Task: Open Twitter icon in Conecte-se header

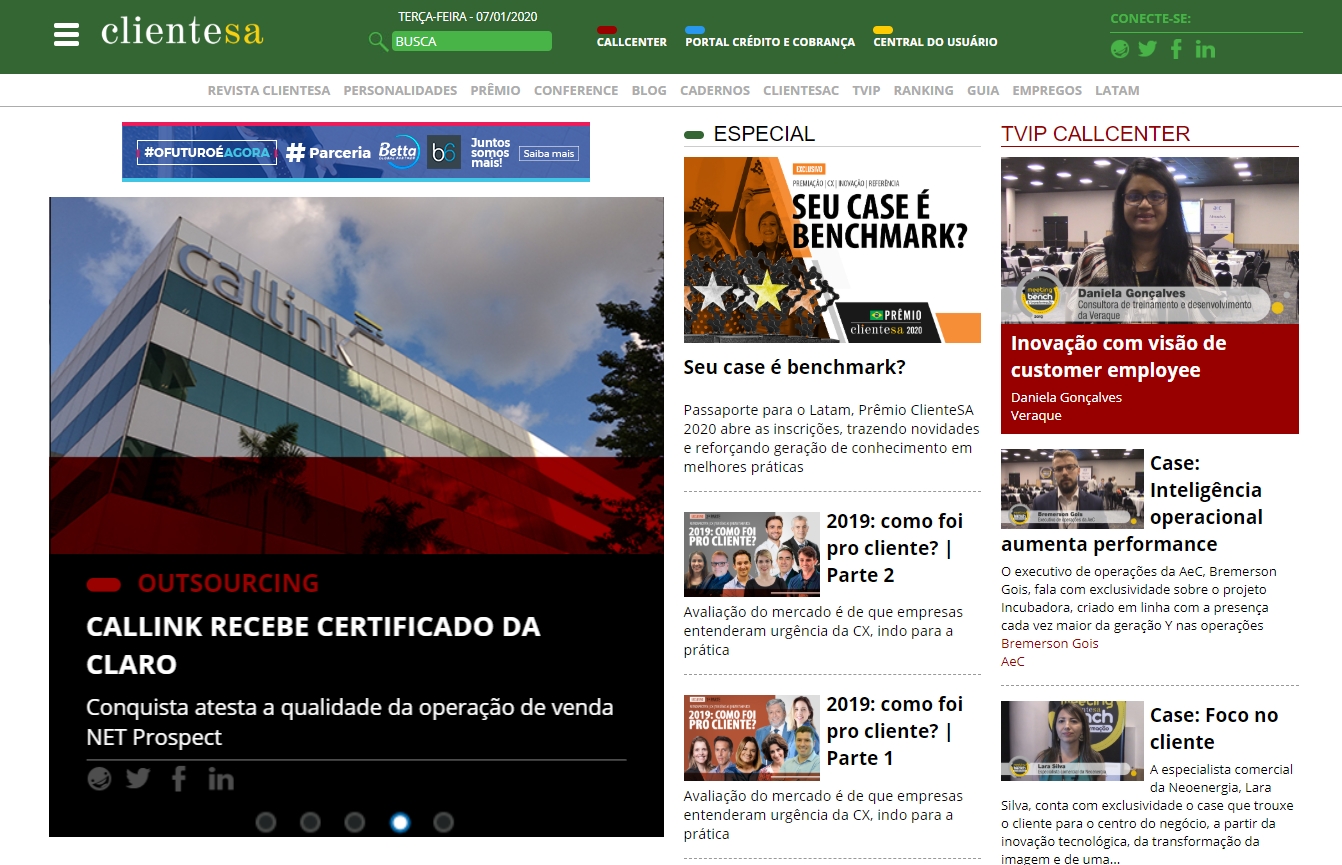Action: pyautogui.click(x=1147, y=49)
